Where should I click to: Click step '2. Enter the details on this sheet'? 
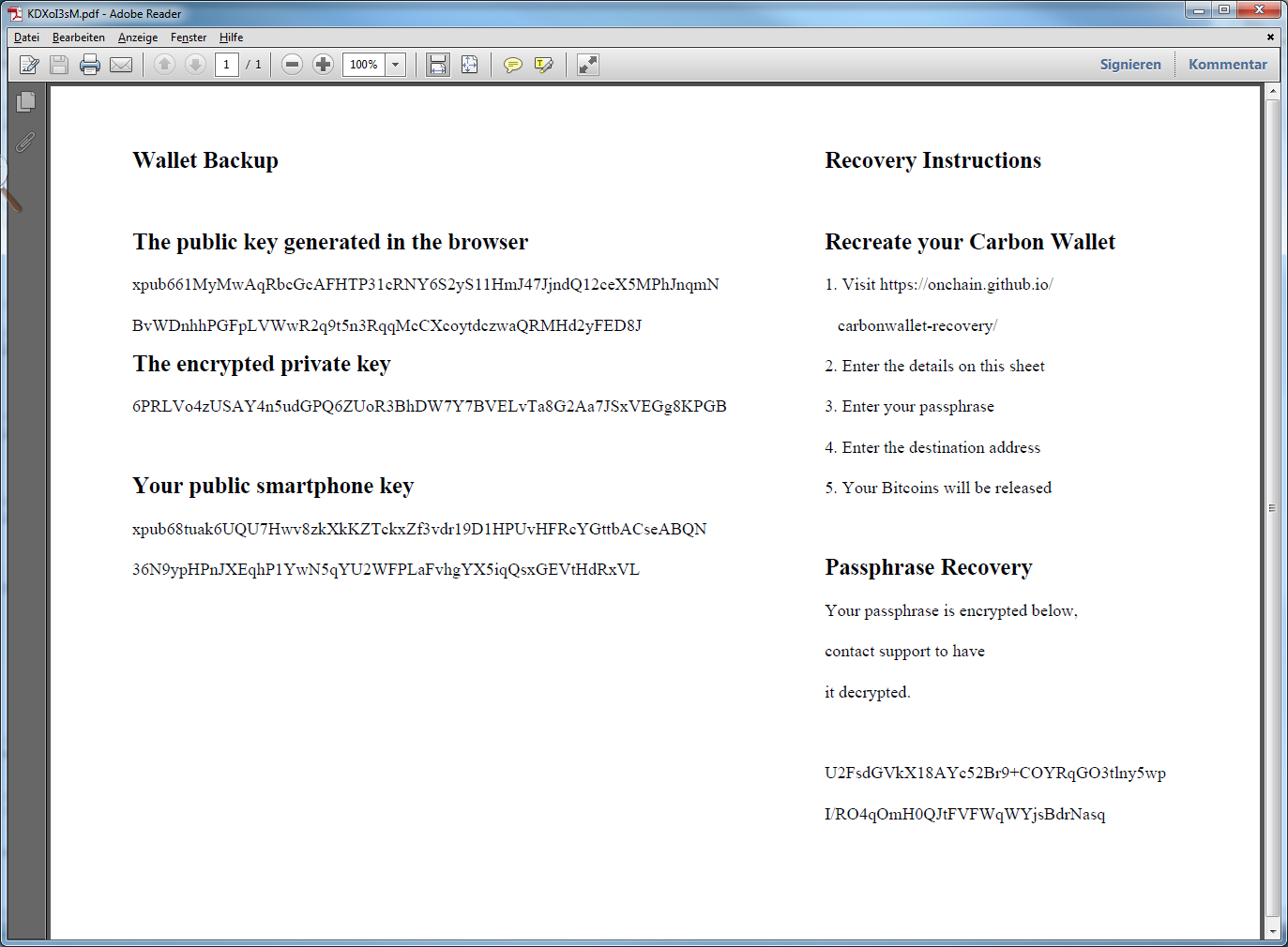934,366
